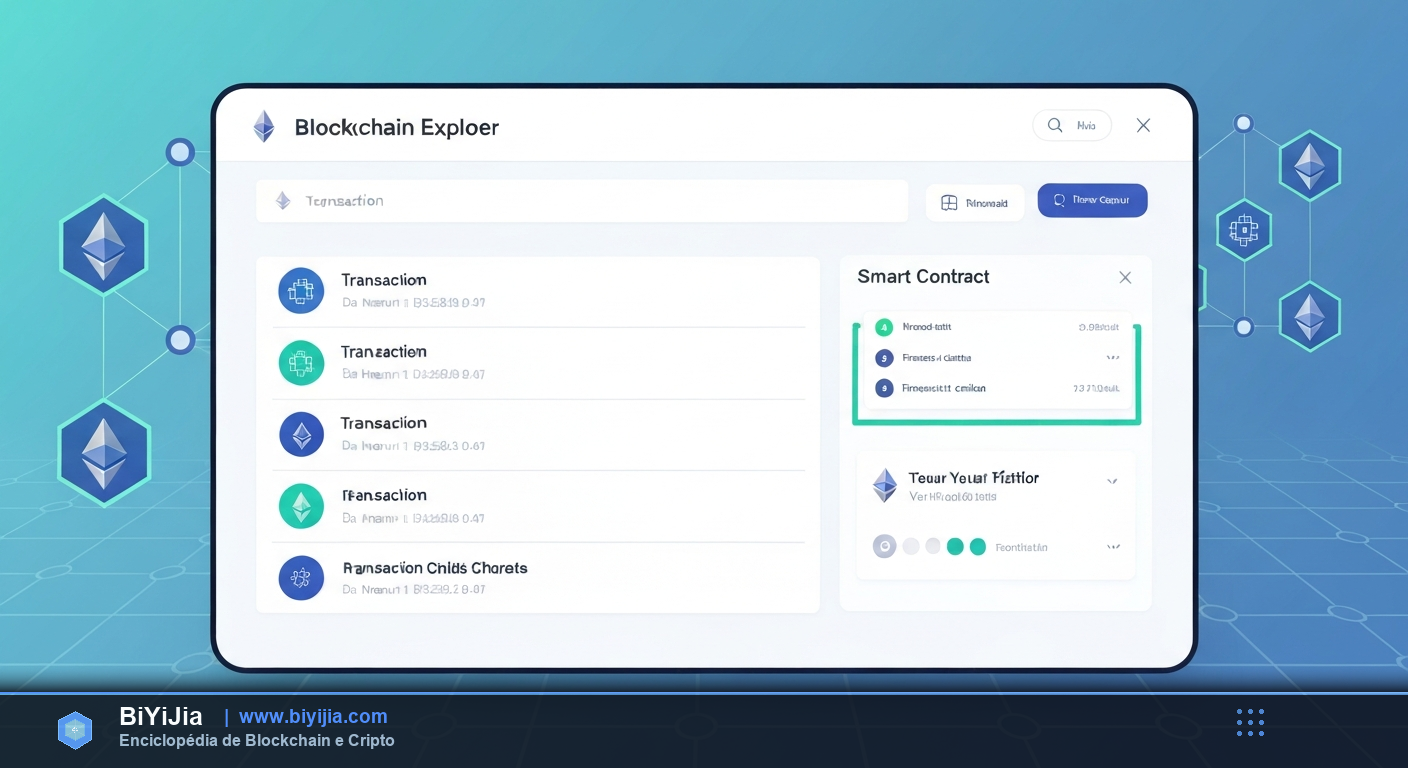Open the ellipsis menu on the second contract row

coord(1114,357)
